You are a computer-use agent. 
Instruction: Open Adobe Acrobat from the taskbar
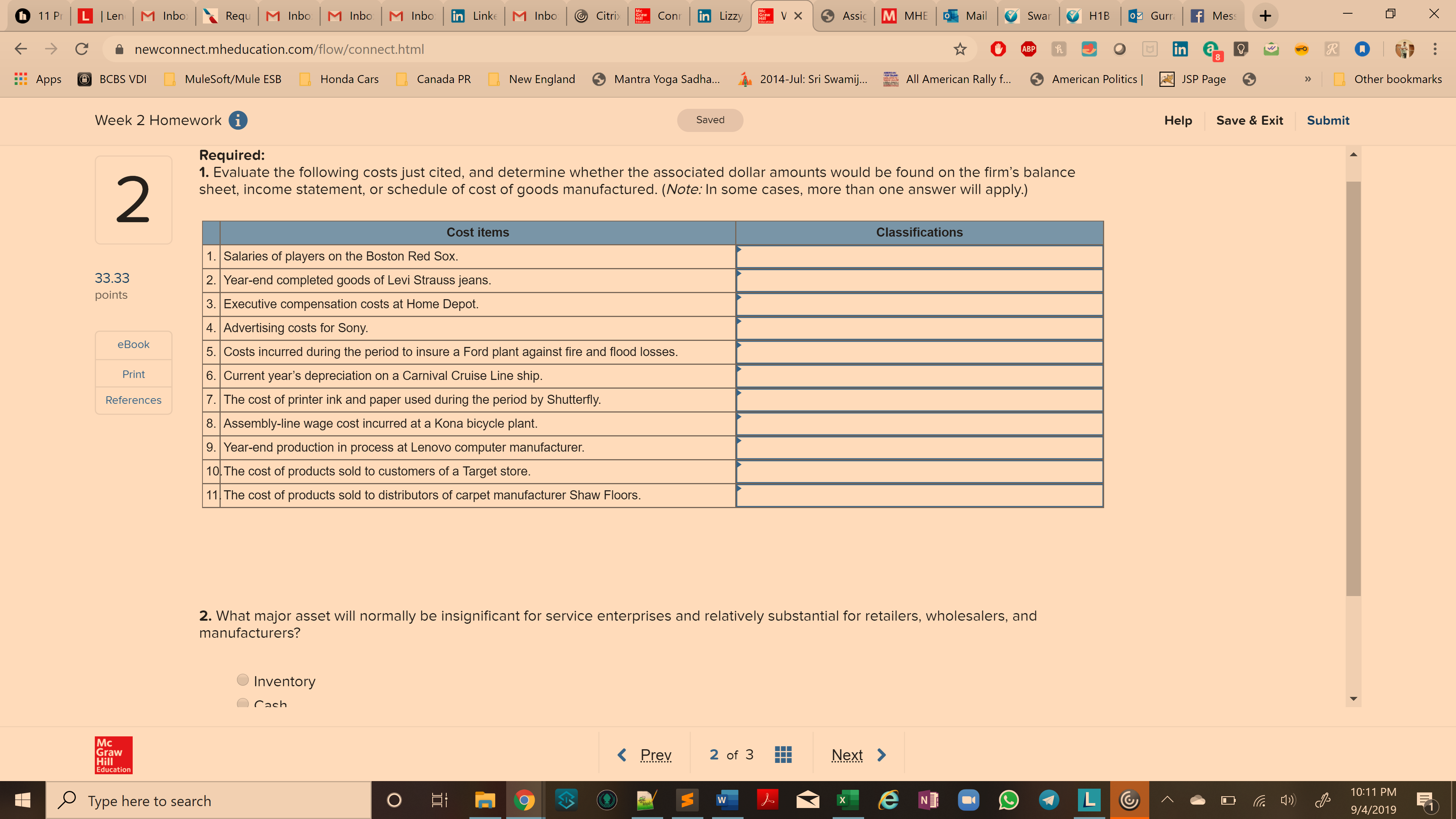pos(767,800)
